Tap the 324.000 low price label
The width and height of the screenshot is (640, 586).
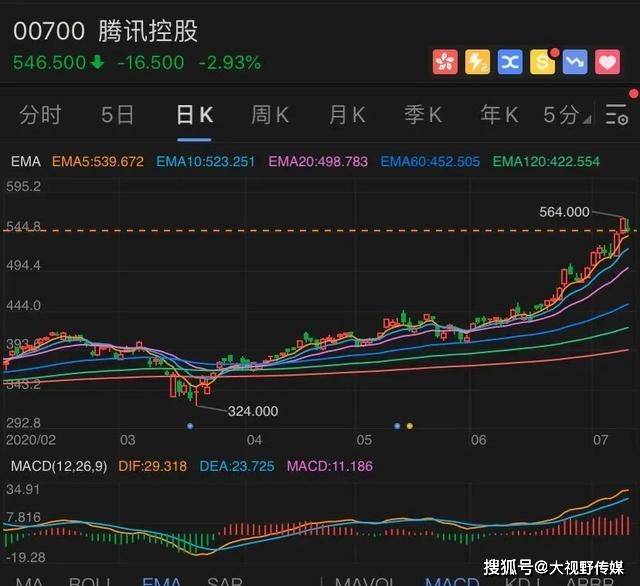point(253,411)
